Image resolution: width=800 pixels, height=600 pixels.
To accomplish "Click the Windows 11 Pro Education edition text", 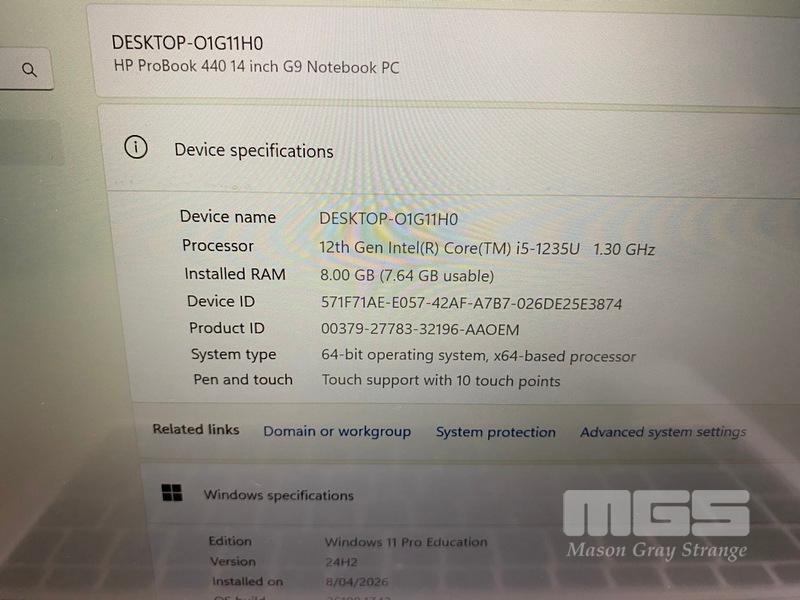I will coord(406,542).
